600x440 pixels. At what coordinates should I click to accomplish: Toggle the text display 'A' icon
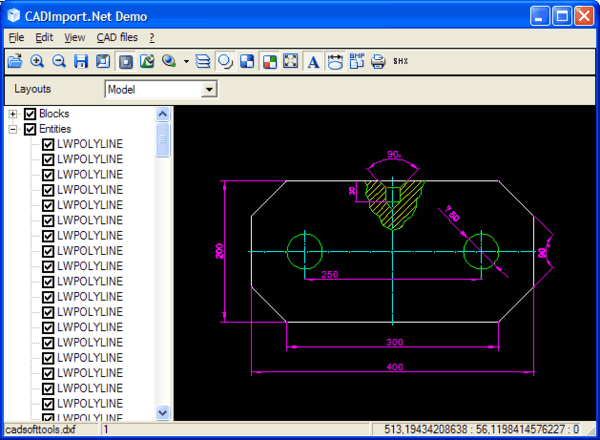pos(313,62)
